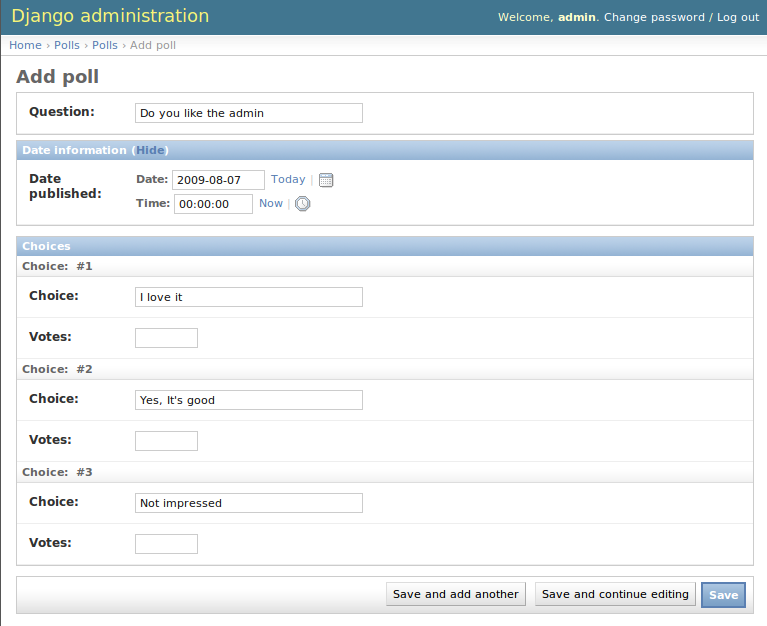Click Save and add another
Viewport: 767px width, 626px height.
[456, 594]
